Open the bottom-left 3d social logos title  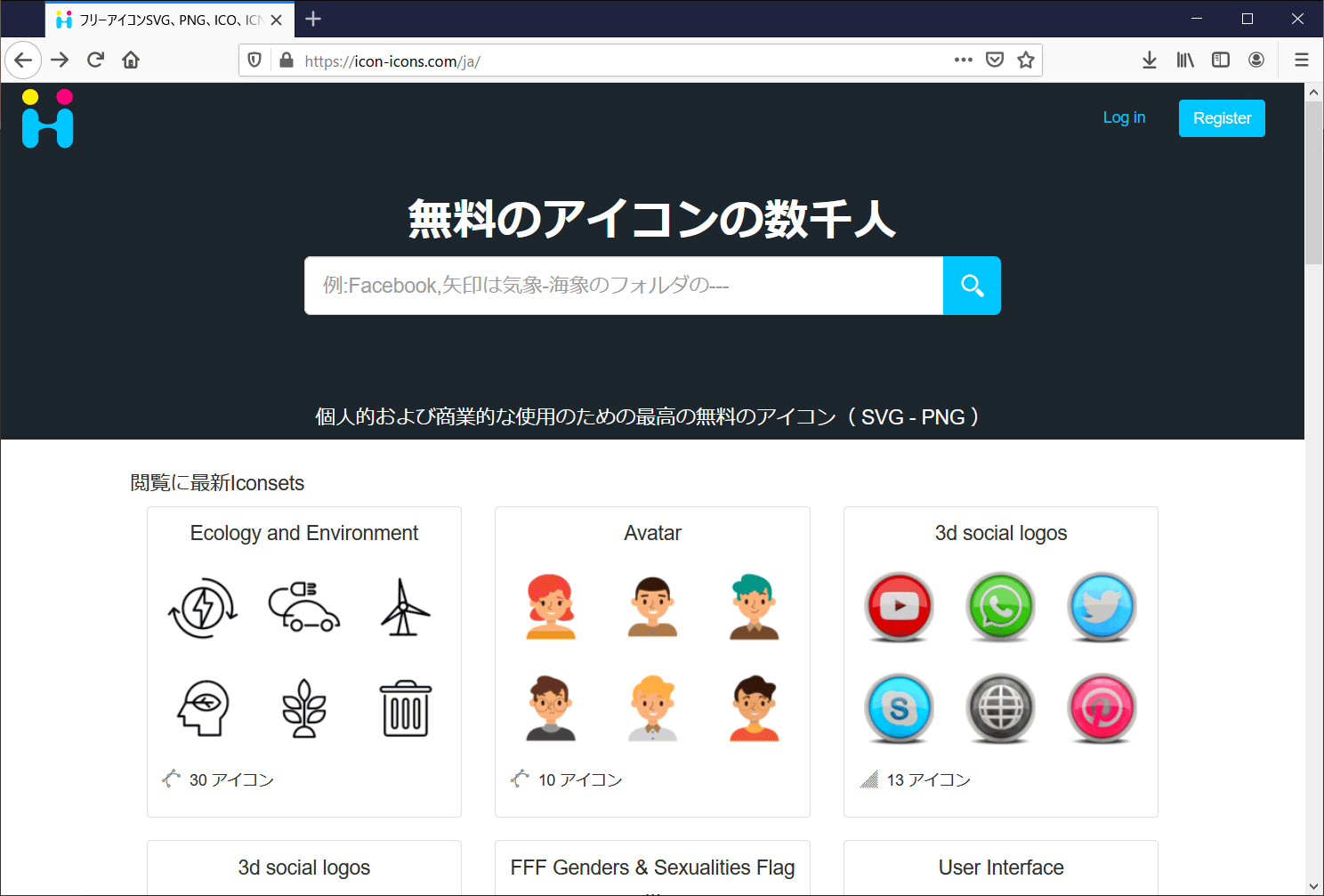(x=304, y=868)
